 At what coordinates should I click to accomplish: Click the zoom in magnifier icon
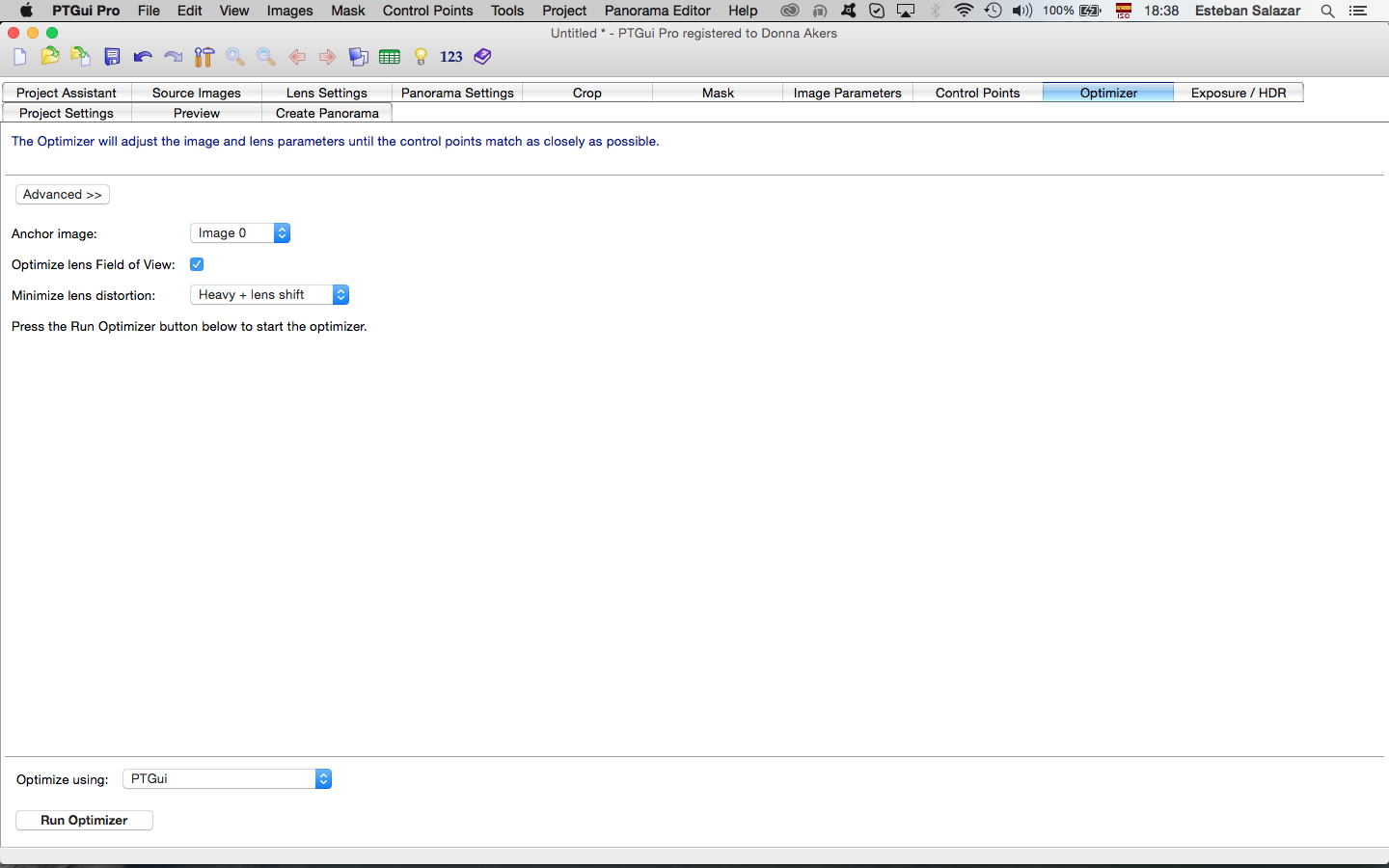[x=235, y=57]
